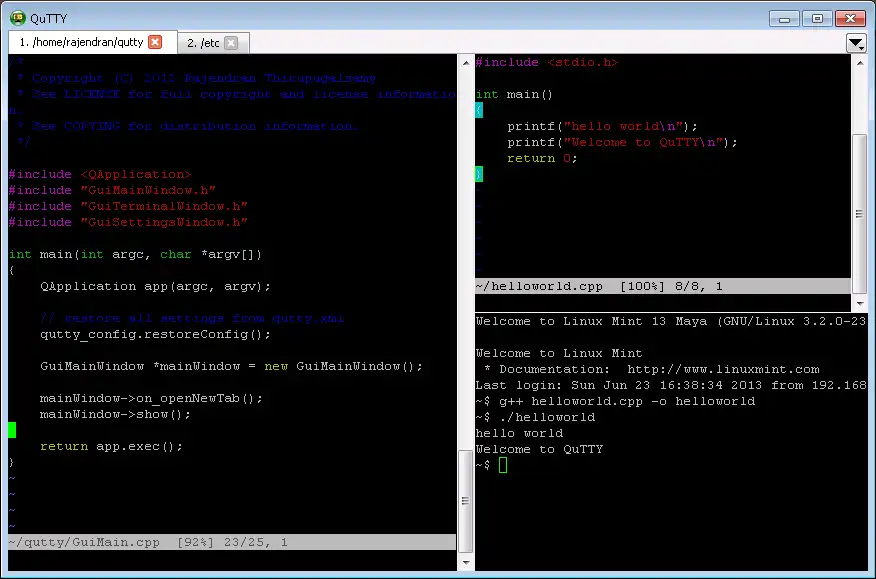This screenshot has width=876, height=579.
Task: Click the 'return 0;' line
Action: click(542, 158)
